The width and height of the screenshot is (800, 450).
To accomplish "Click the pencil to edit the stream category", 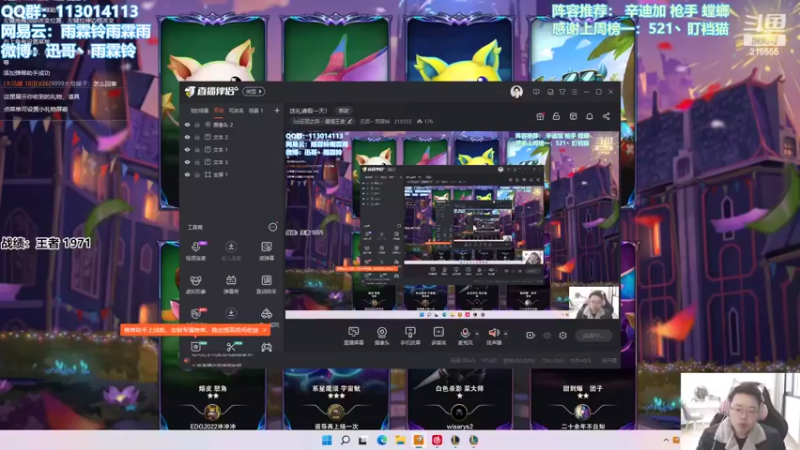I will [x=350, y=121].
